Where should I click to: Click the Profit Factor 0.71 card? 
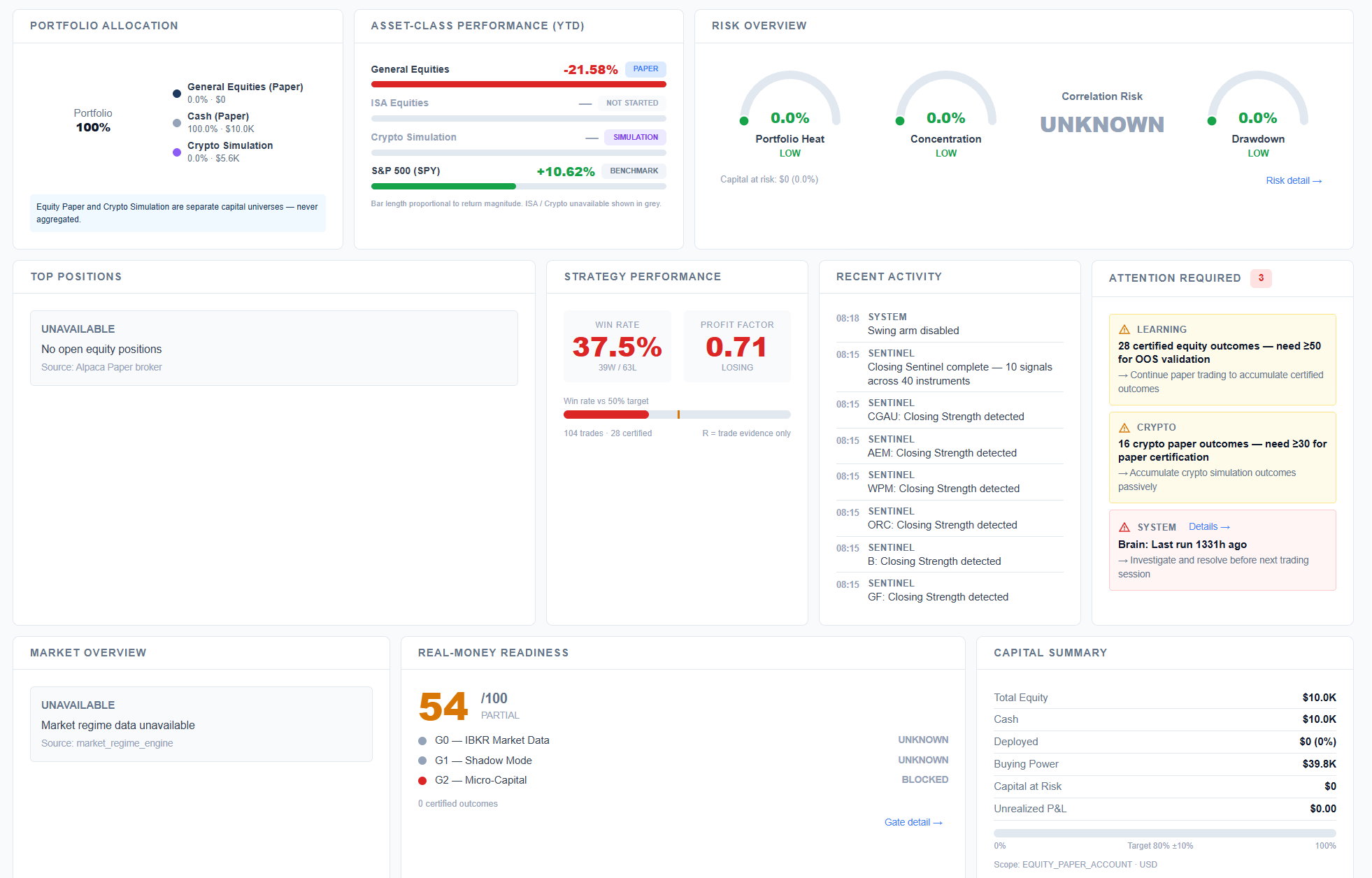click(737, 346)
